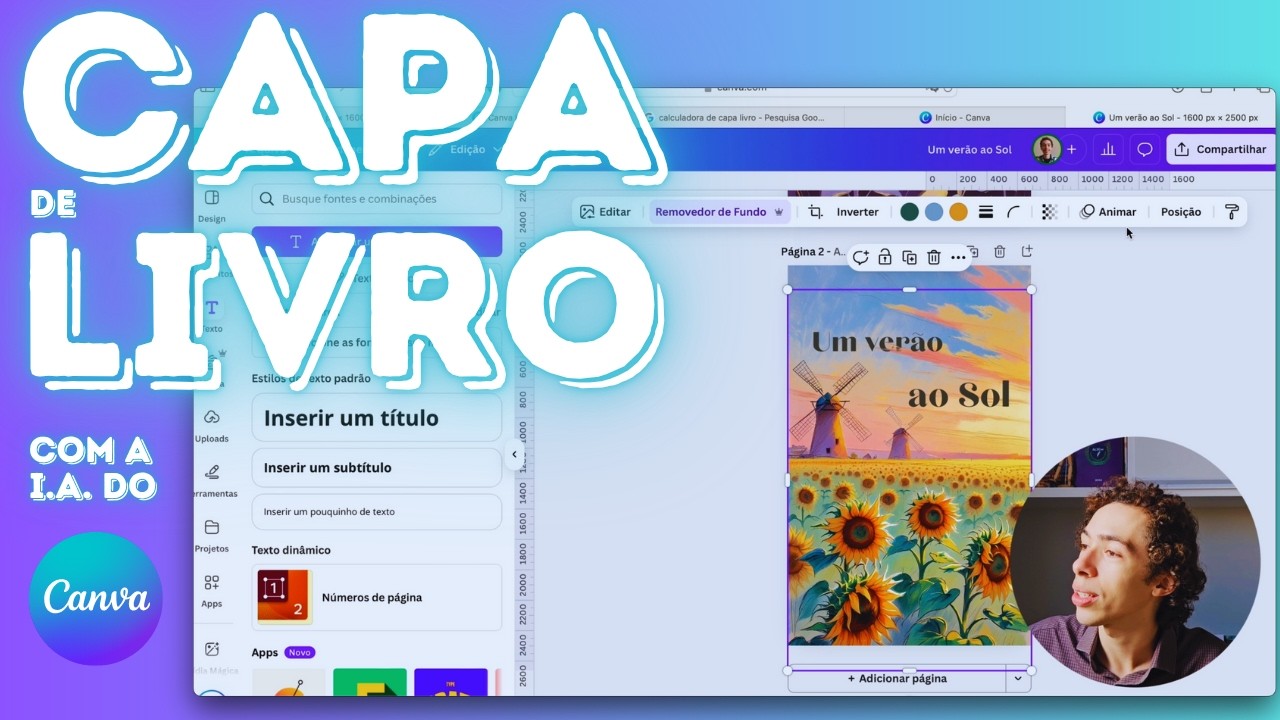The image size is (1280, 720).
Task: Click the Um verão ao Sol design title
Action: tap(969, 149)
